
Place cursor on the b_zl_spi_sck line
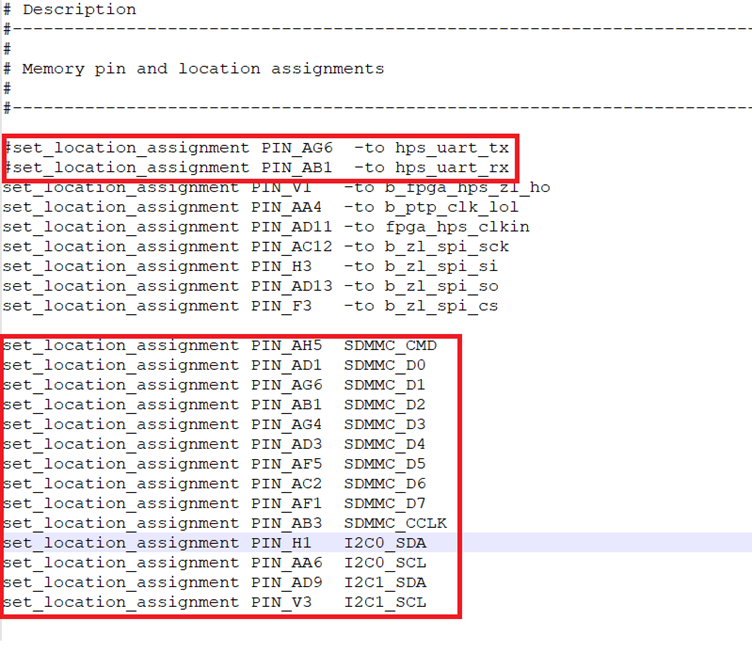pos(256,247)
